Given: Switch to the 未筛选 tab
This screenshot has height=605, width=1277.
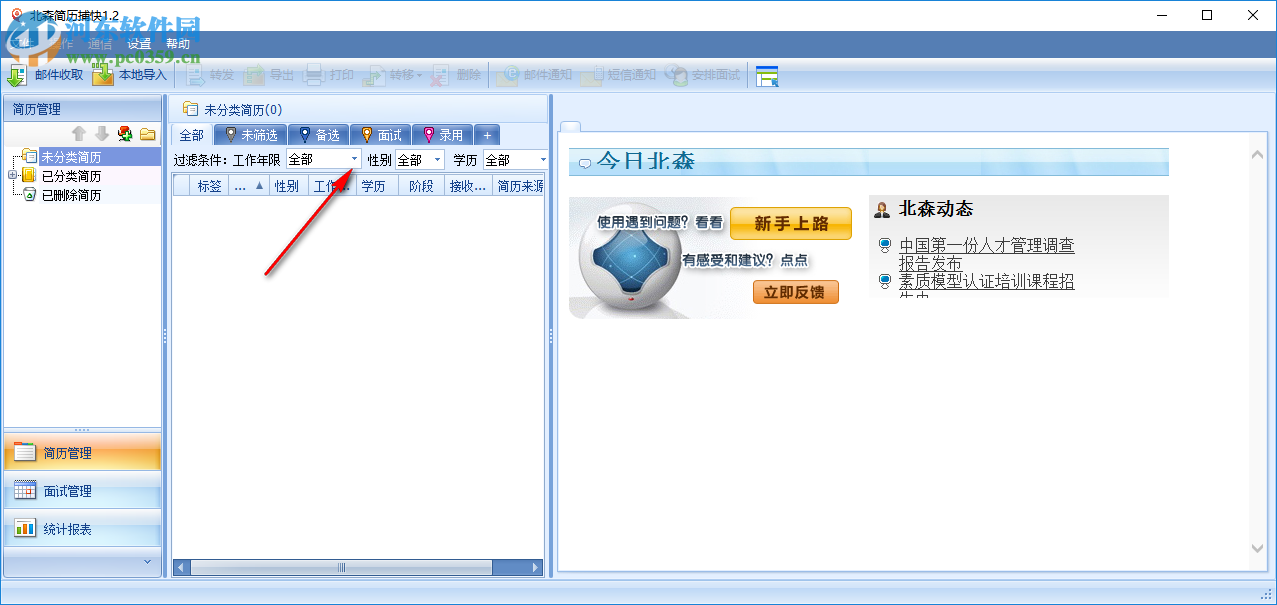Looking at the screenshot, I should pos(250,135).
